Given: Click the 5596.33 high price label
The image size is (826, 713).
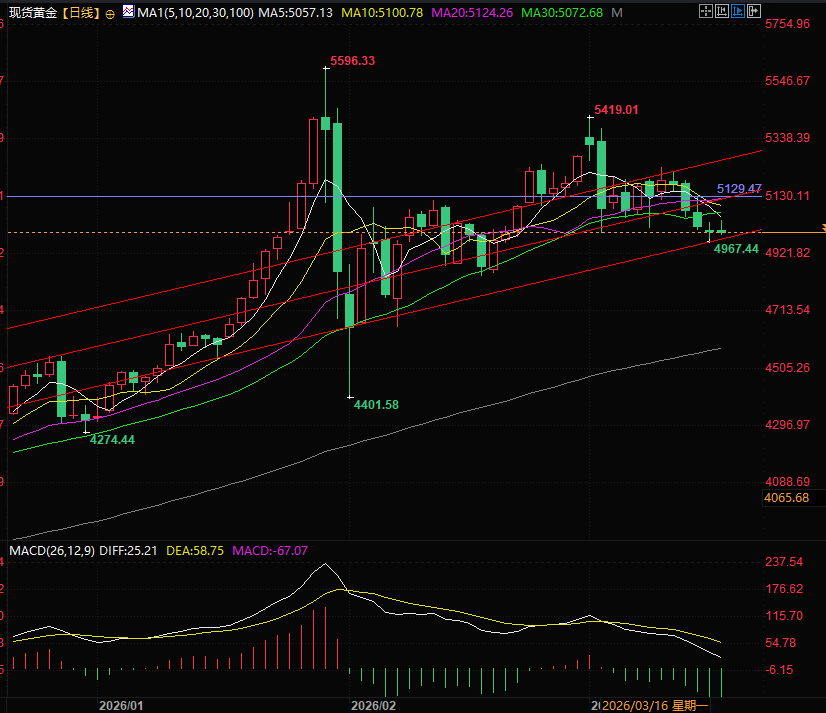Looking at the screenshot, I should (x=352, y=61).
